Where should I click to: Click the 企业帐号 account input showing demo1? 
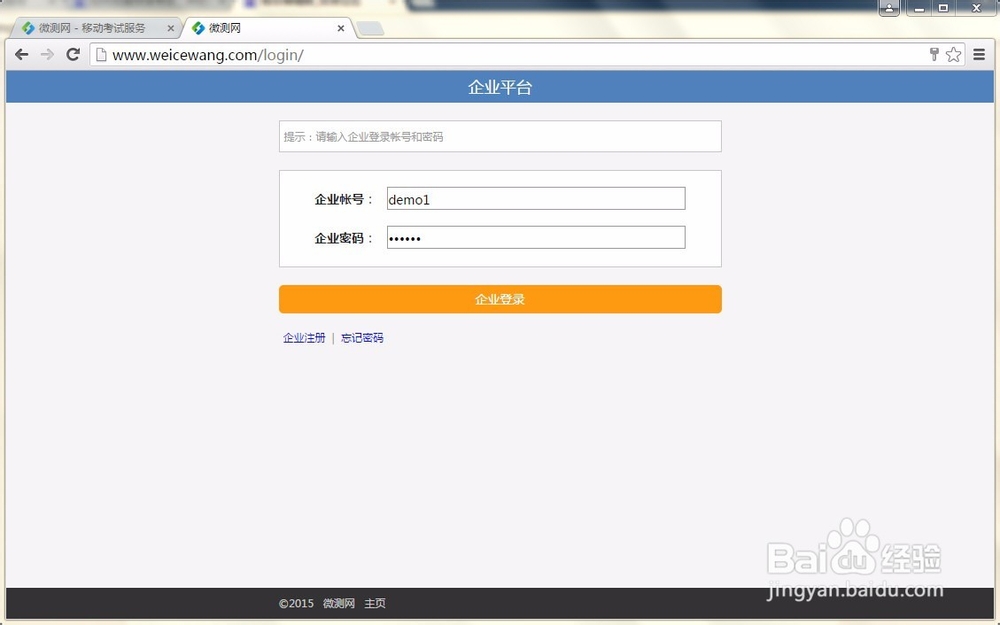click(535, 198)
